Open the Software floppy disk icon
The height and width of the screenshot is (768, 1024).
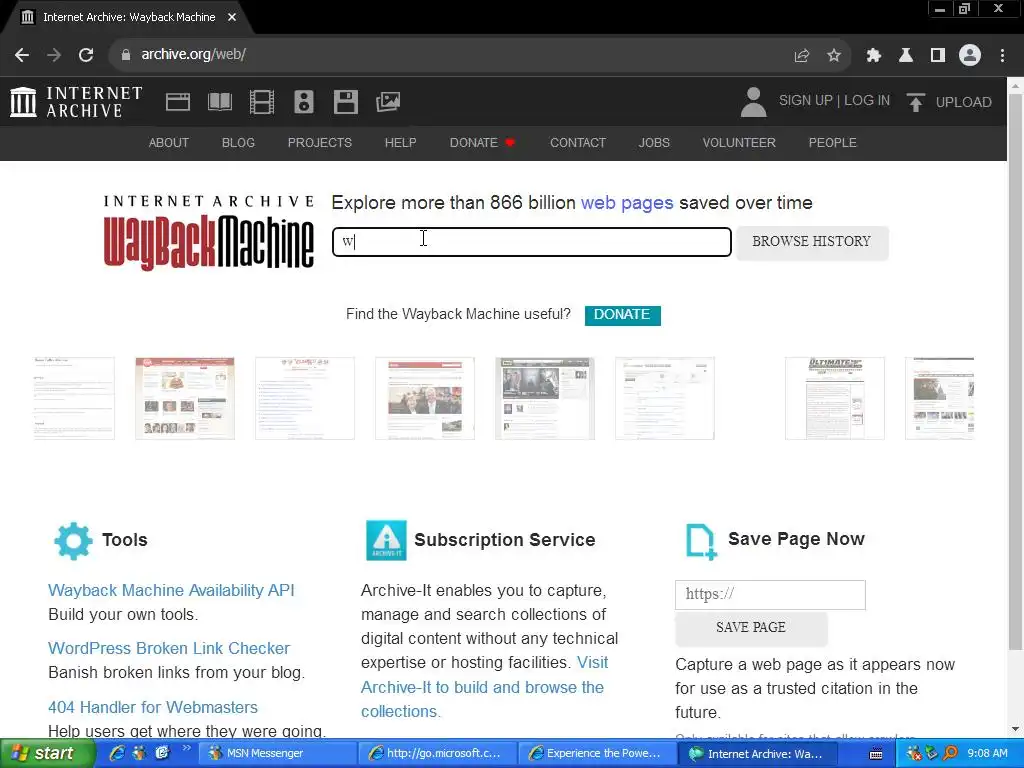345,102
